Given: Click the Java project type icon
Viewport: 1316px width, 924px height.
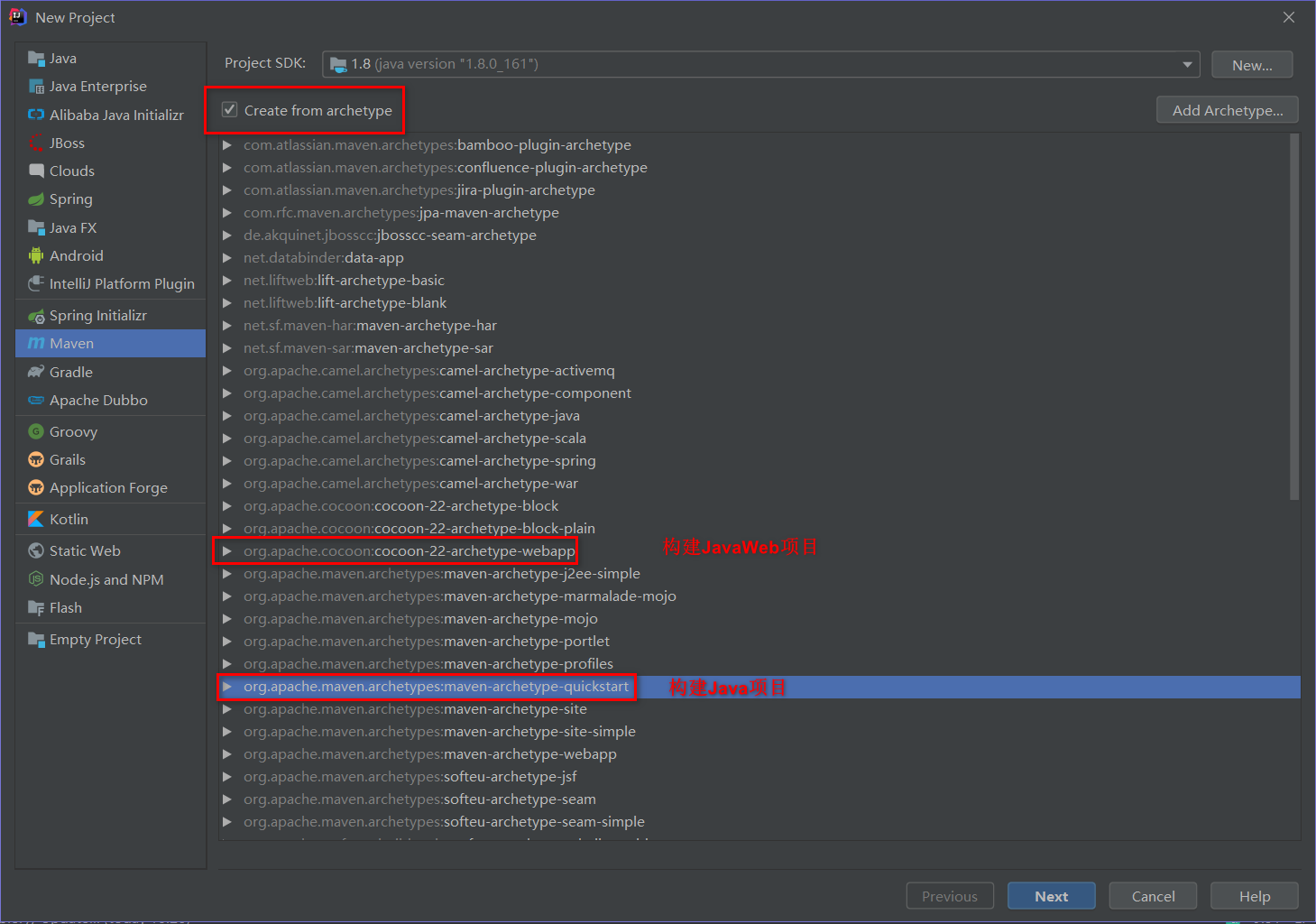Looking at the screenshot, I should tap(36, 59).
